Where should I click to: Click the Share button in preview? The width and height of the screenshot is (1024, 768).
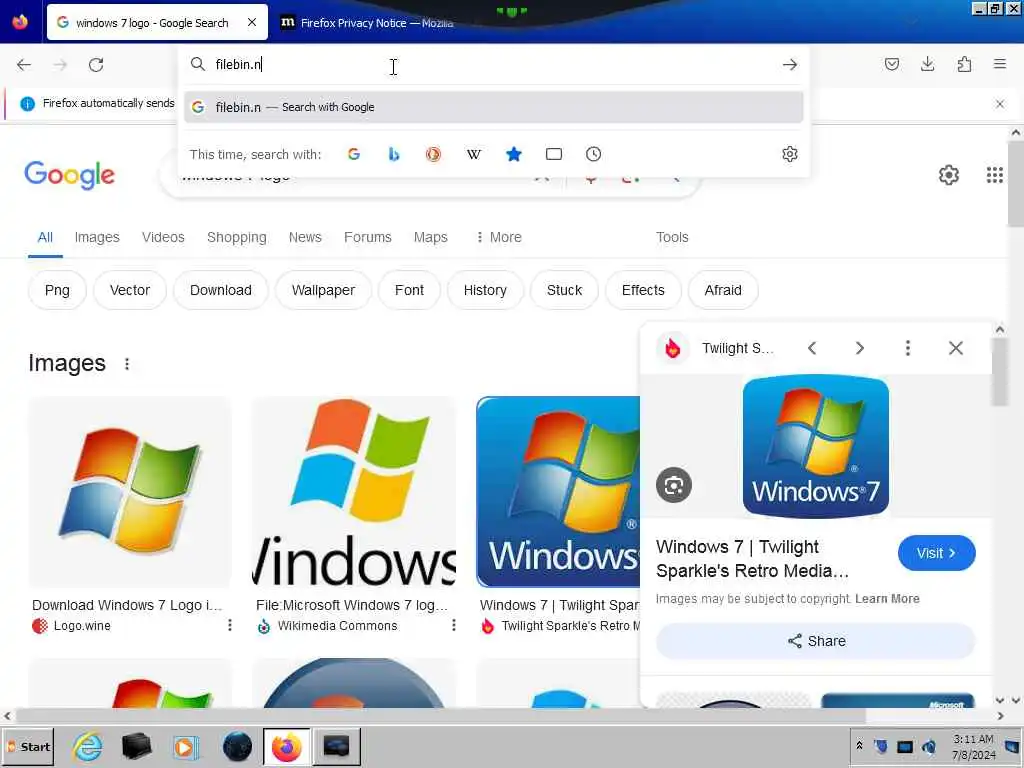(816, 641)
